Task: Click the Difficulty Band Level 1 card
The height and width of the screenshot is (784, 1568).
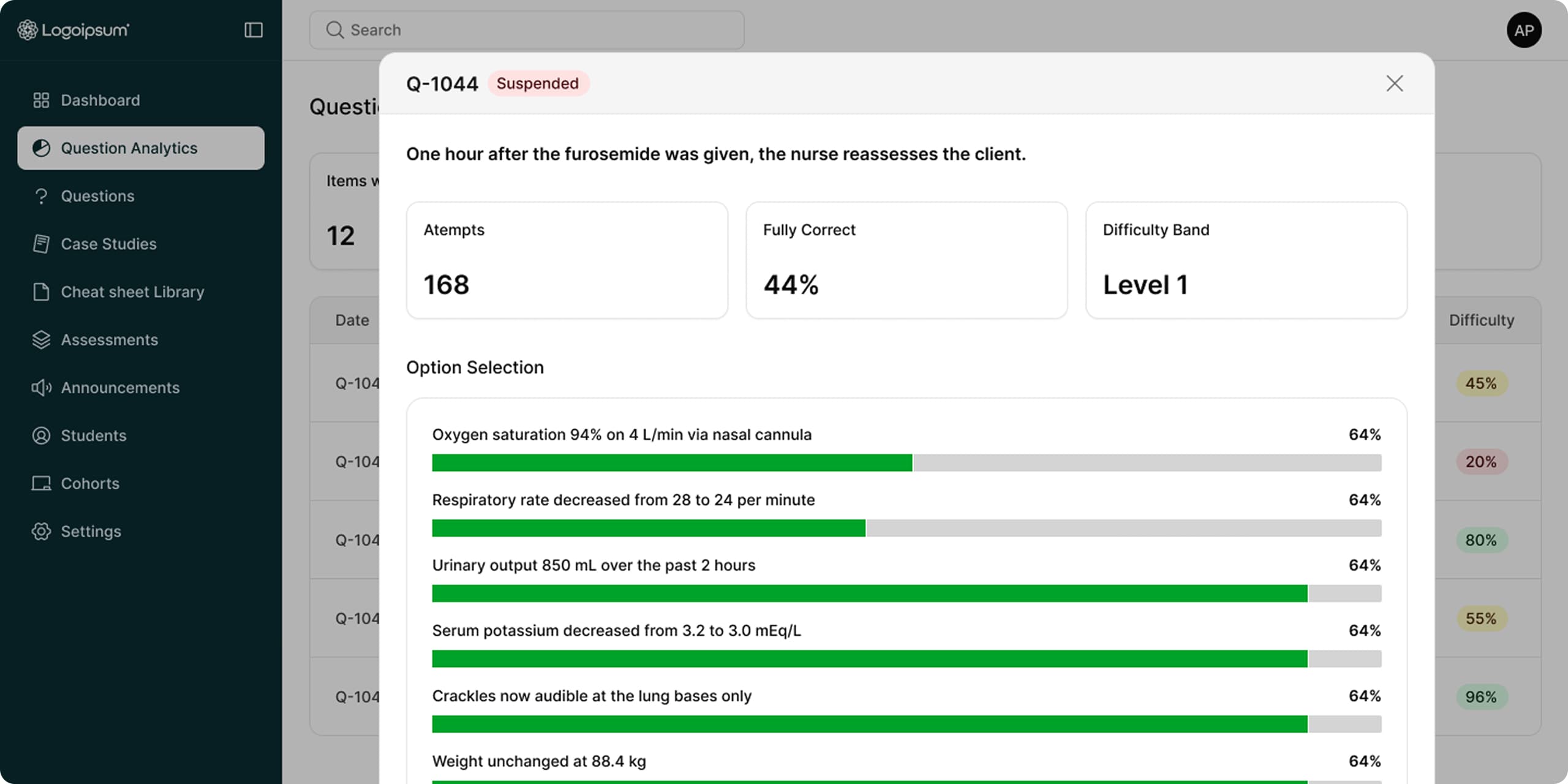Action: point(1246,260)
